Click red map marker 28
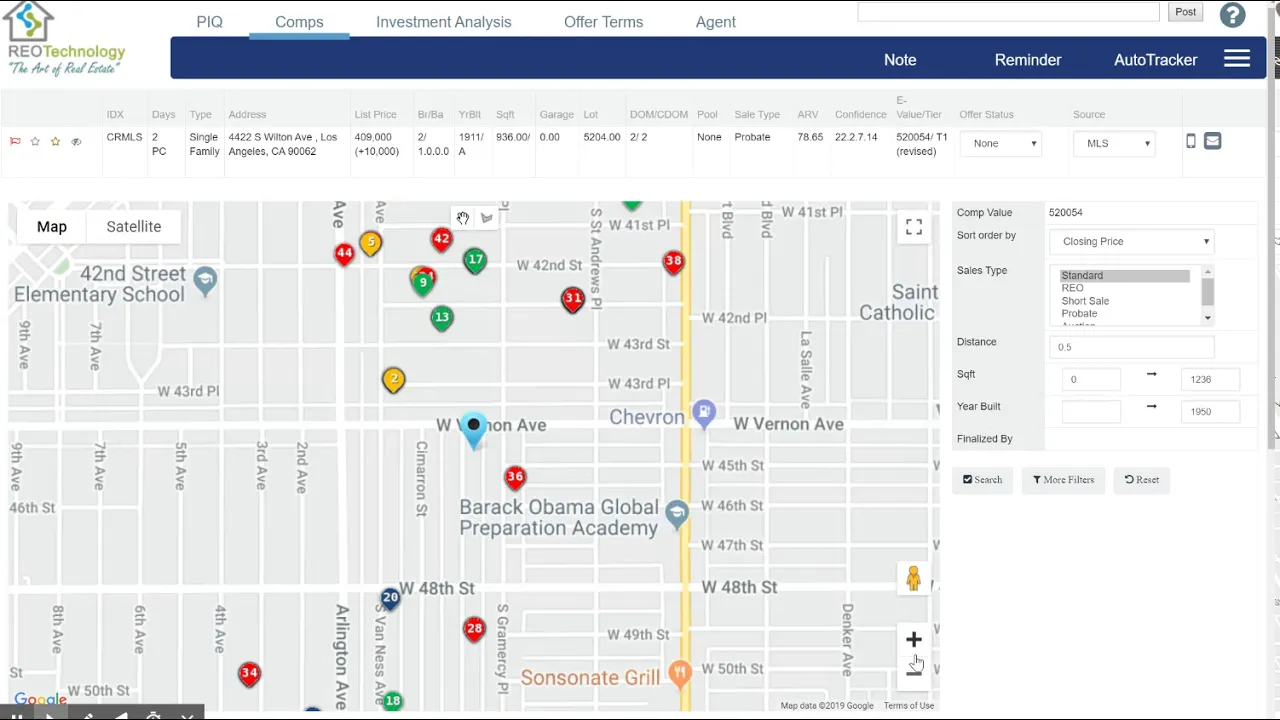Image resolution: width=1280 pixels, height=720 pixels. pyautogui.click(x=475, y=630)
